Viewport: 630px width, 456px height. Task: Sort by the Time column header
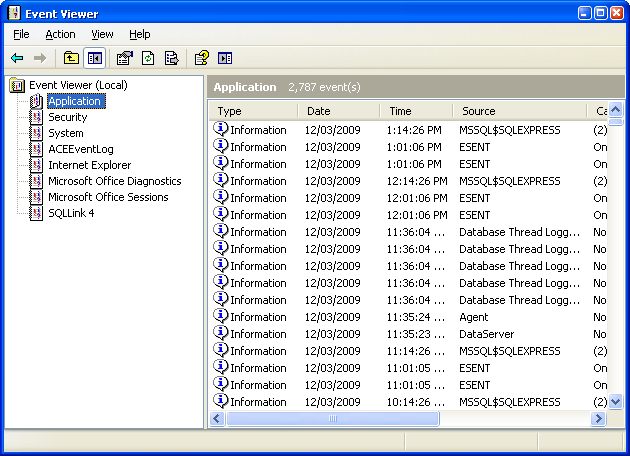coord(416,111)
